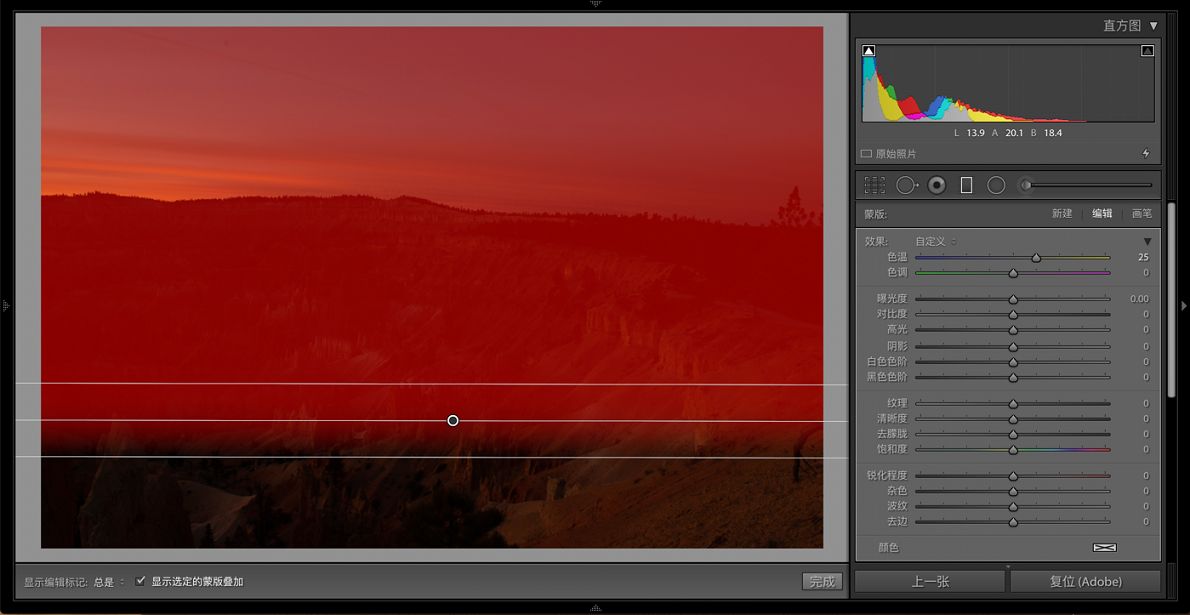Click the 去朦胧 slider handle
This screenshot has height=615, width=1190.
[x=1013, y=435]
